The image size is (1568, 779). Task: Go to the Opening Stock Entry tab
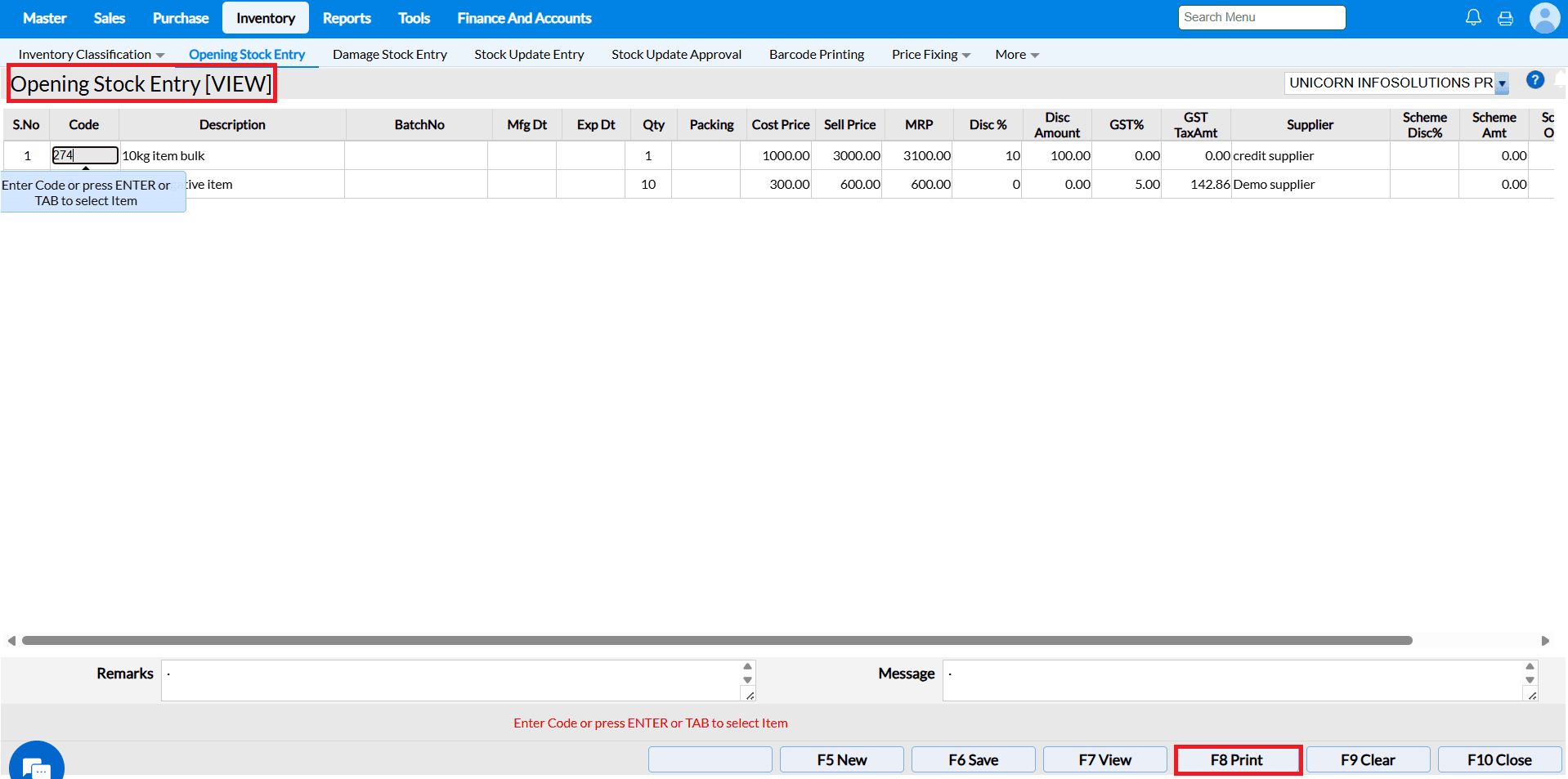(x=247, y=55)
